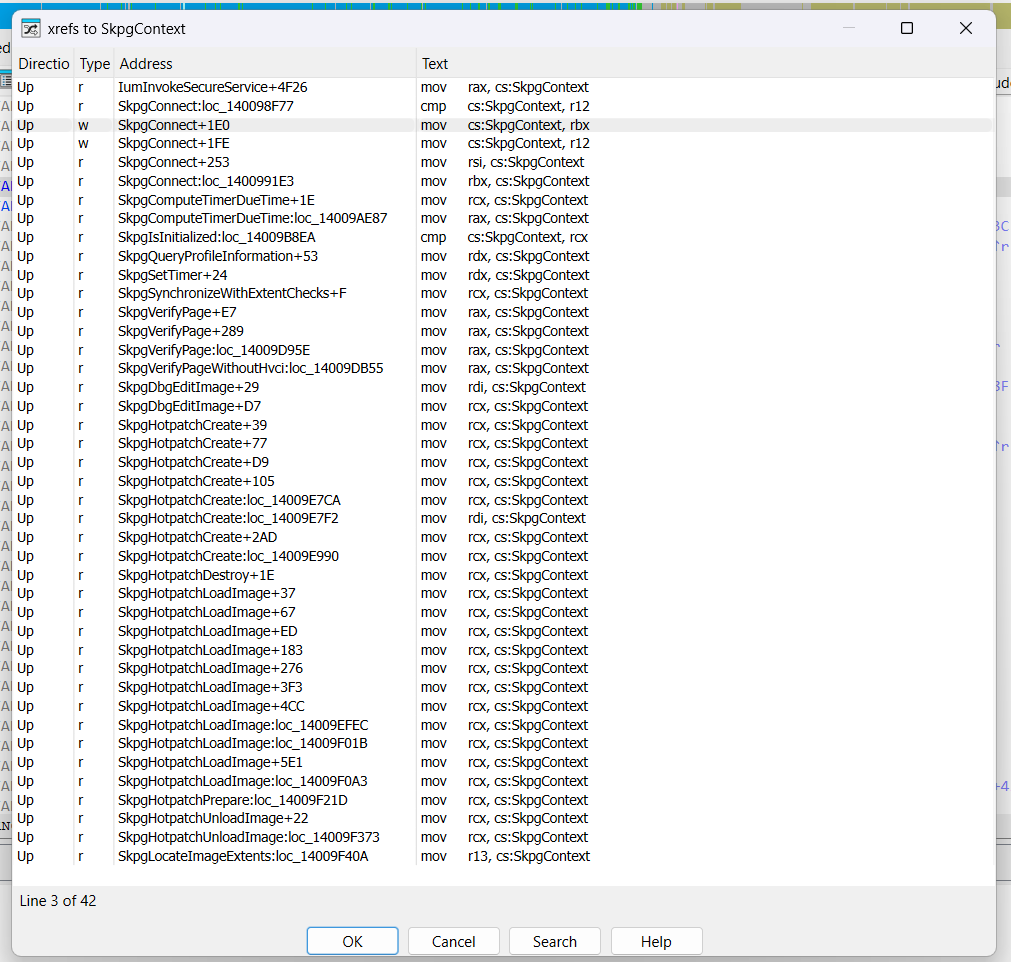
Task: Click the Cancel button
Action: click(x=453, y=941)
